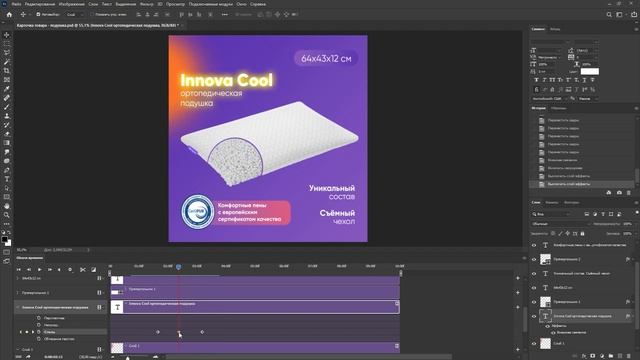Go to the next Стиль keyframe arrow
The width and height of the screenshot is (640, 360).
click(x=33, y=332)
